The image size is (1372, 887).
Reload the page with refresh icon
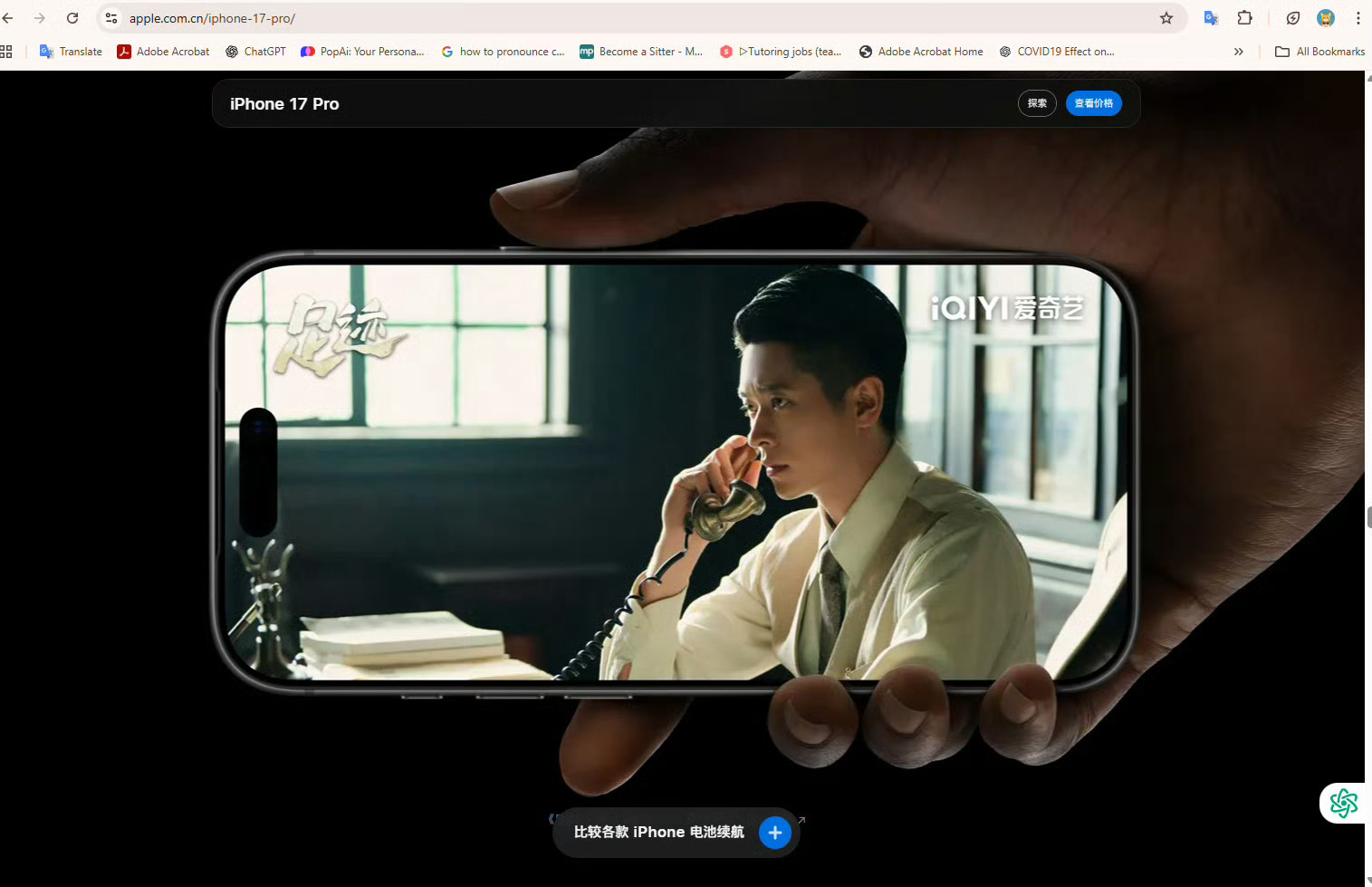(72, 18)
